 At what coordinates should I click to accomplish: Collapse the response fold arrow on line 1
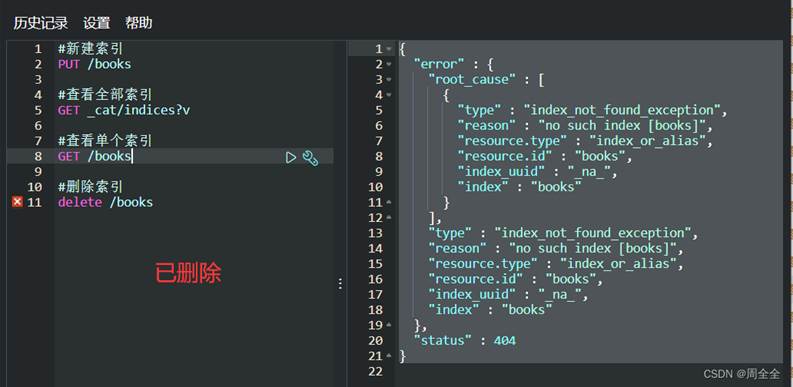pyautogui.click(x=389, y=49)
